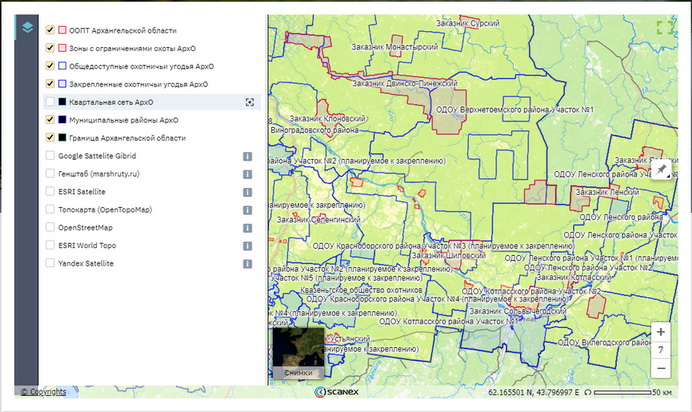This screenshot has width=692, height=412.
Task: Zoom to extent of Квартальная сеть АрхО layer
Action: coord(249,102)
